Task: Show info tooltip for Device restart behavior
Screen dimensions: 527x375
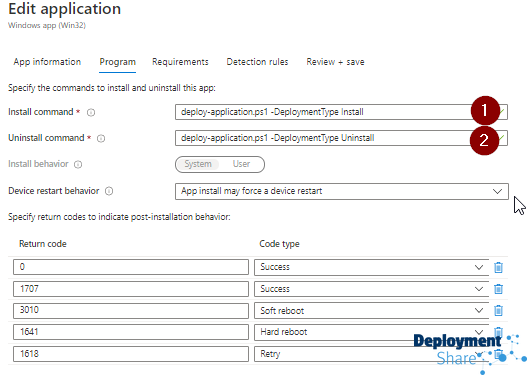Action: [109, 191]
